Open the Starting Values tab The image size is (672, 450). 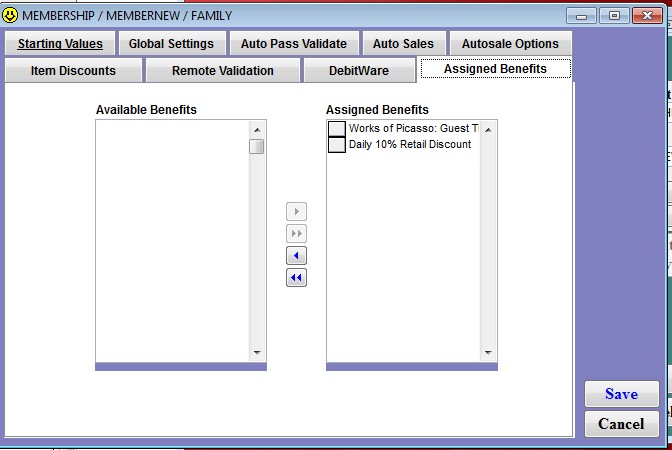pos(60,44)
